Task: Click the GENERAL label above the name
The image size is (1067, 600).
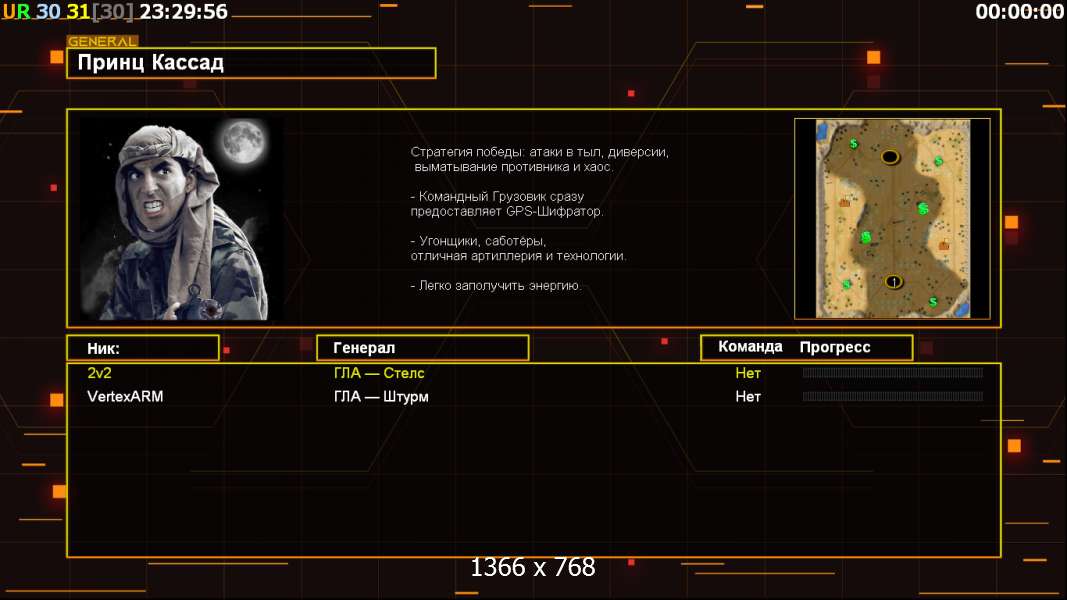Action: [x=102, y=41]
